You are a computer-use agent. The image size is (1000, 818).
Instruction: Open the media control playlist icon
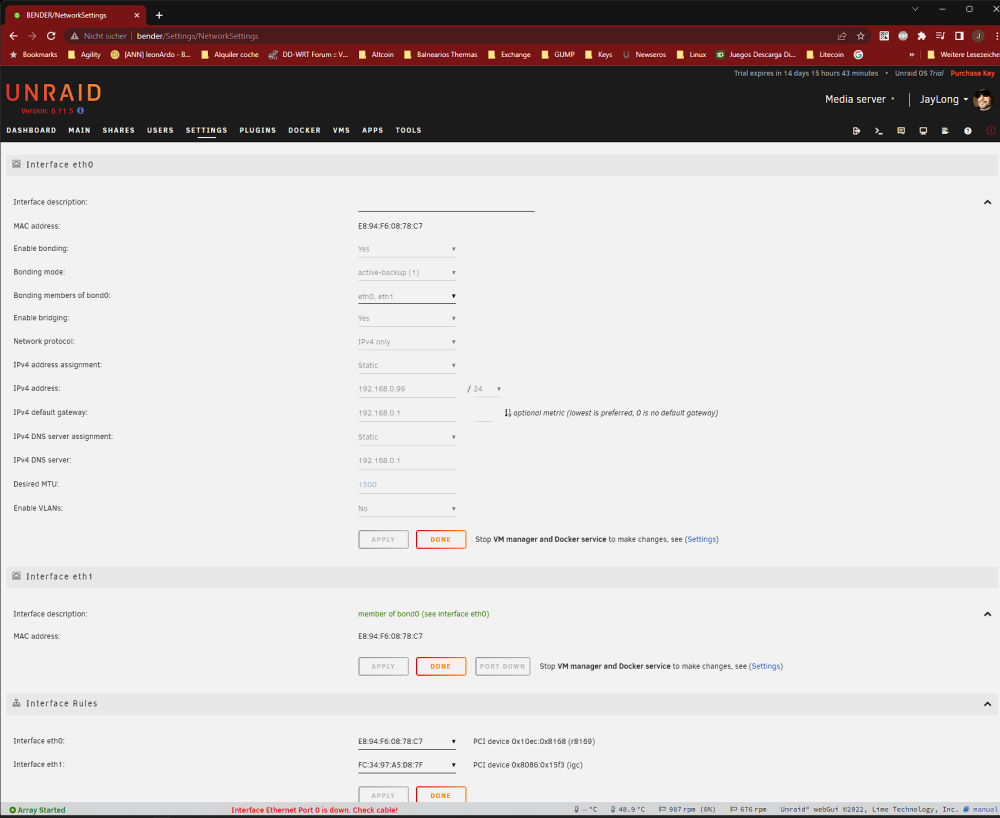(940, 36)
